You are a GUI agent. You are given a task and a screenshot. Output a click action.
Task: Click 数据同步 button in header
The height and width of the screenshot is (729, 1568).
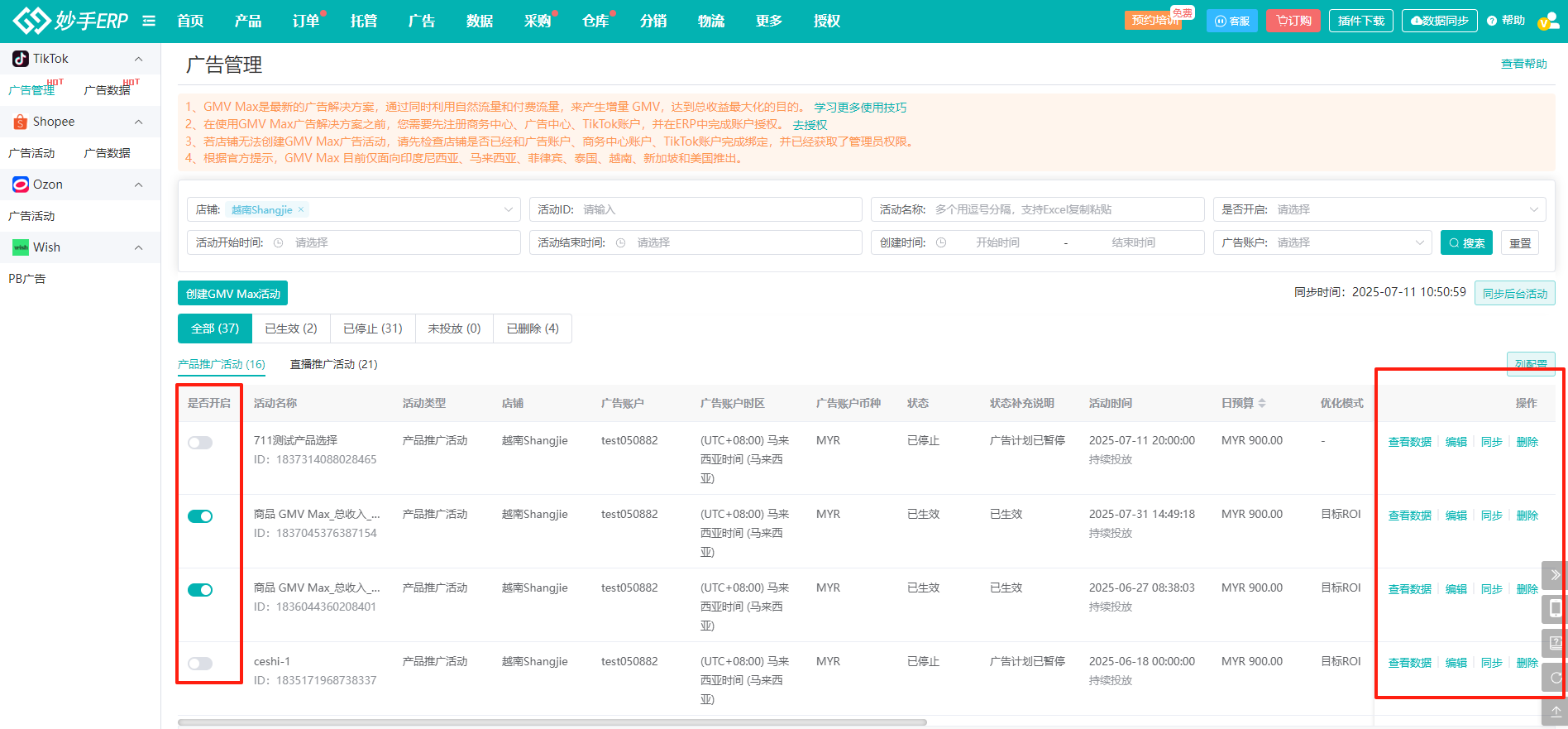1439,21
